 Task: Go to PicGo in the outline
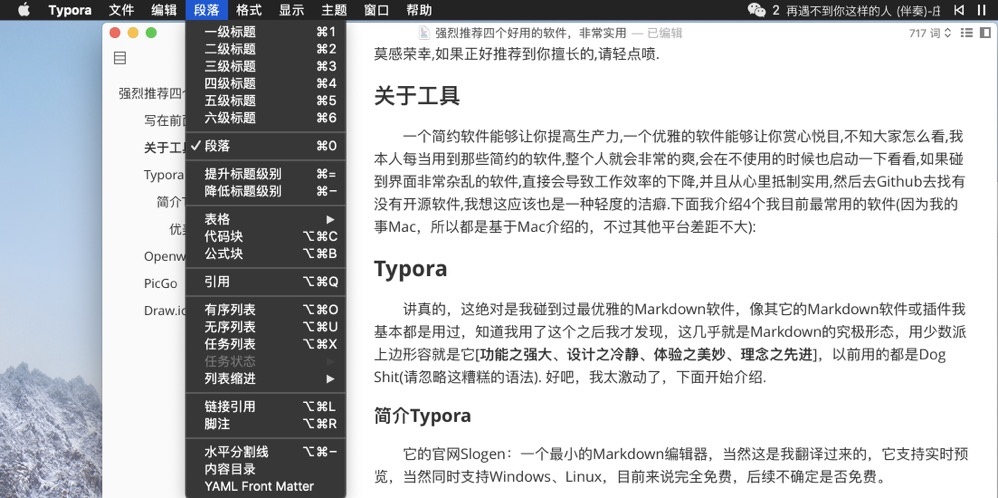pyautogui.click(x=160, y=283)
